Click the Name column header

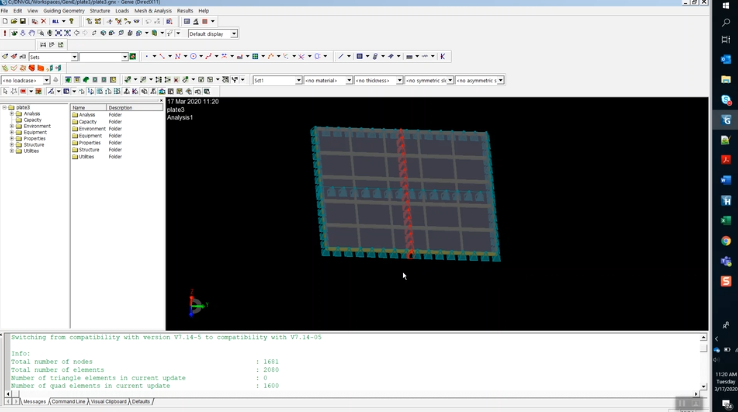(88, 107)
